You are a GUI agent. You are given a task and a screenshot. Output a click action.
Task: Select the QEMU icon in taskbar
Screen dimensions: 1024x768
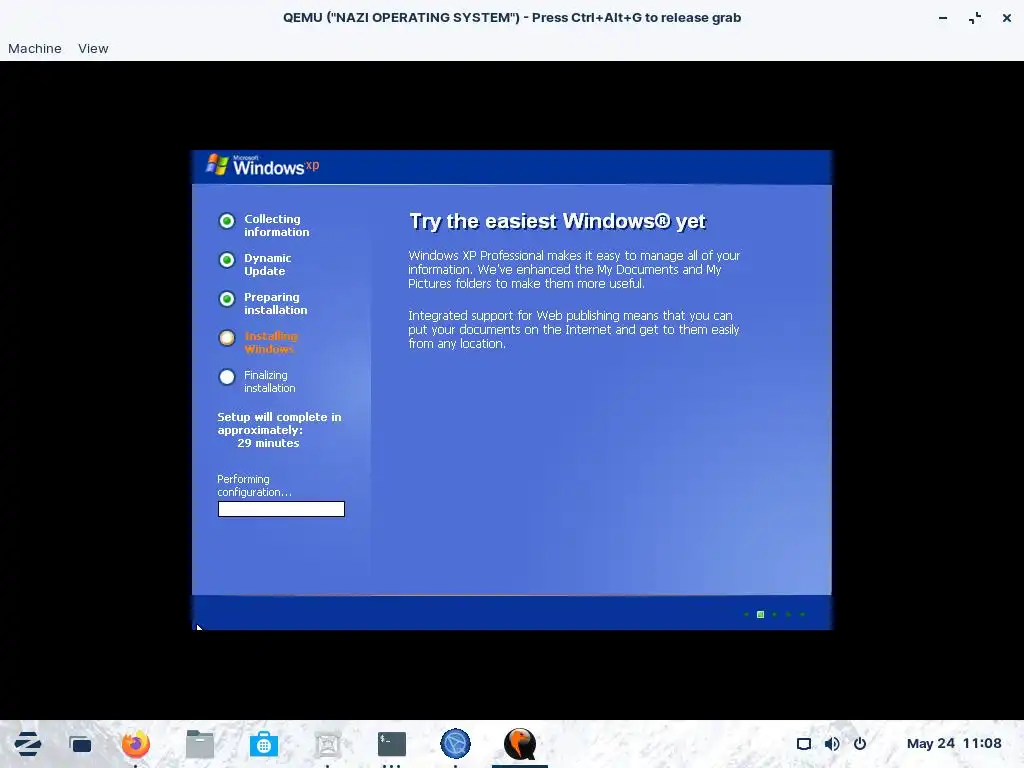[520, 744]
